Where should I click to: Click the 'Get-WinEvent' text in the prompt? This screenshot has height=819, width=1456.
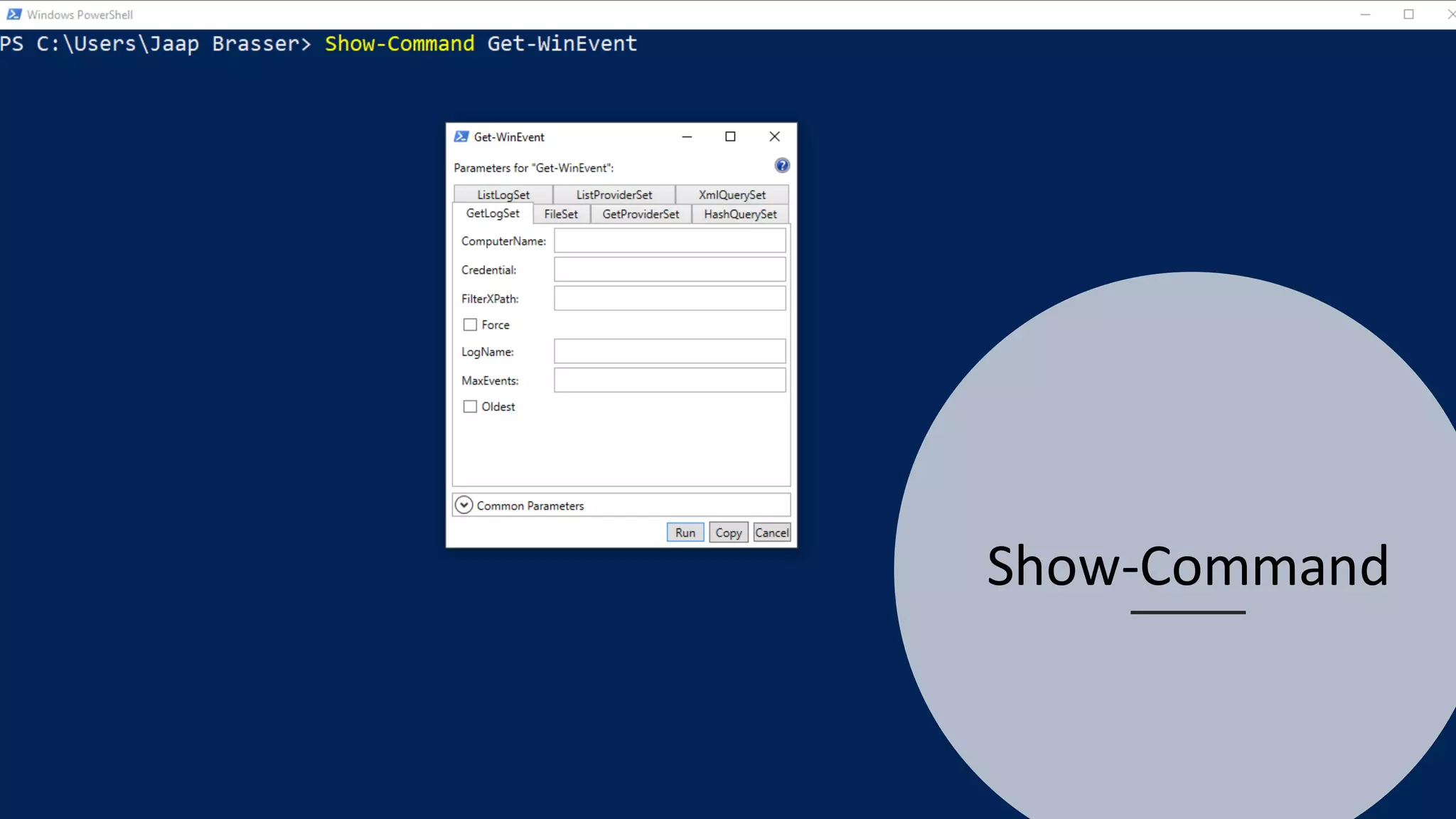(562, 43)
